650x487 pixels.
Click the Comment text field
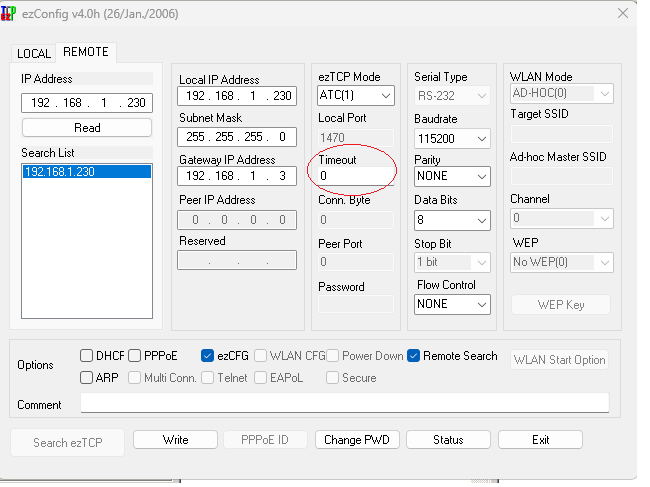coord(345,403)
